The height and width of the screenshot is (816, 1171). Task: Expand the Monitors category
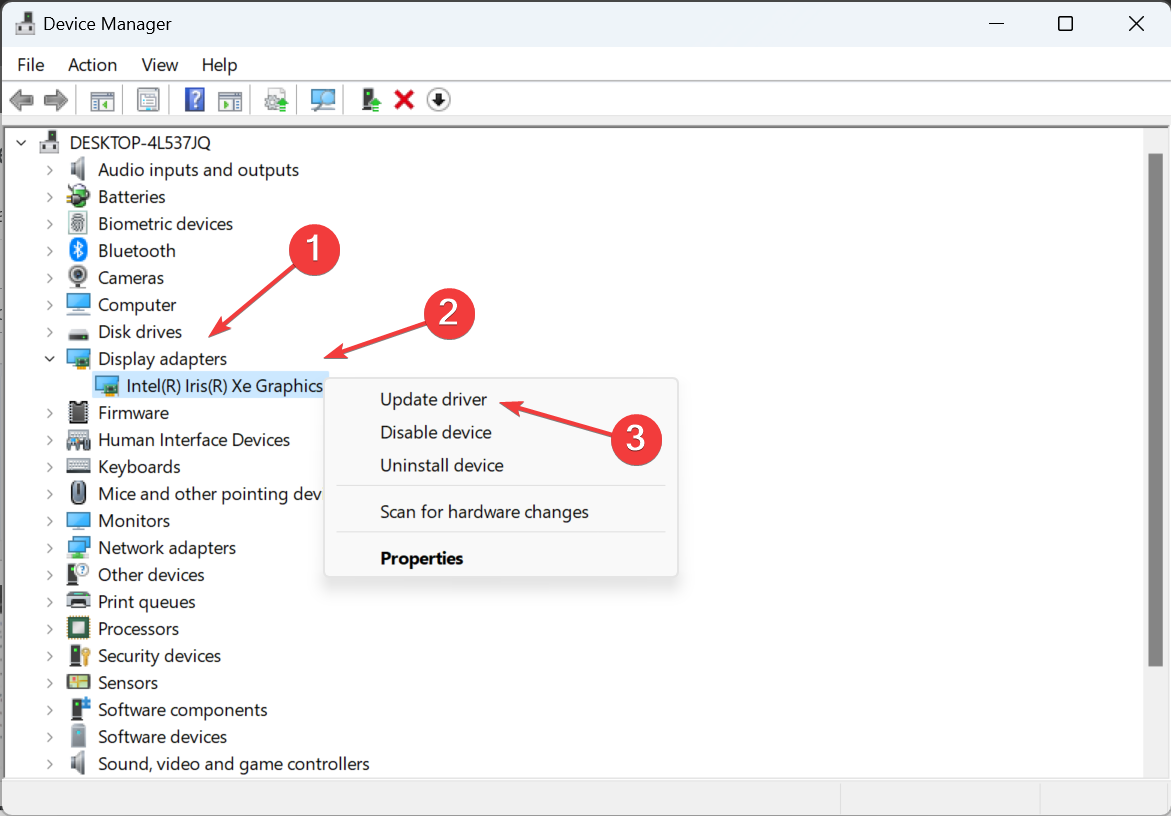pos(49,520)
